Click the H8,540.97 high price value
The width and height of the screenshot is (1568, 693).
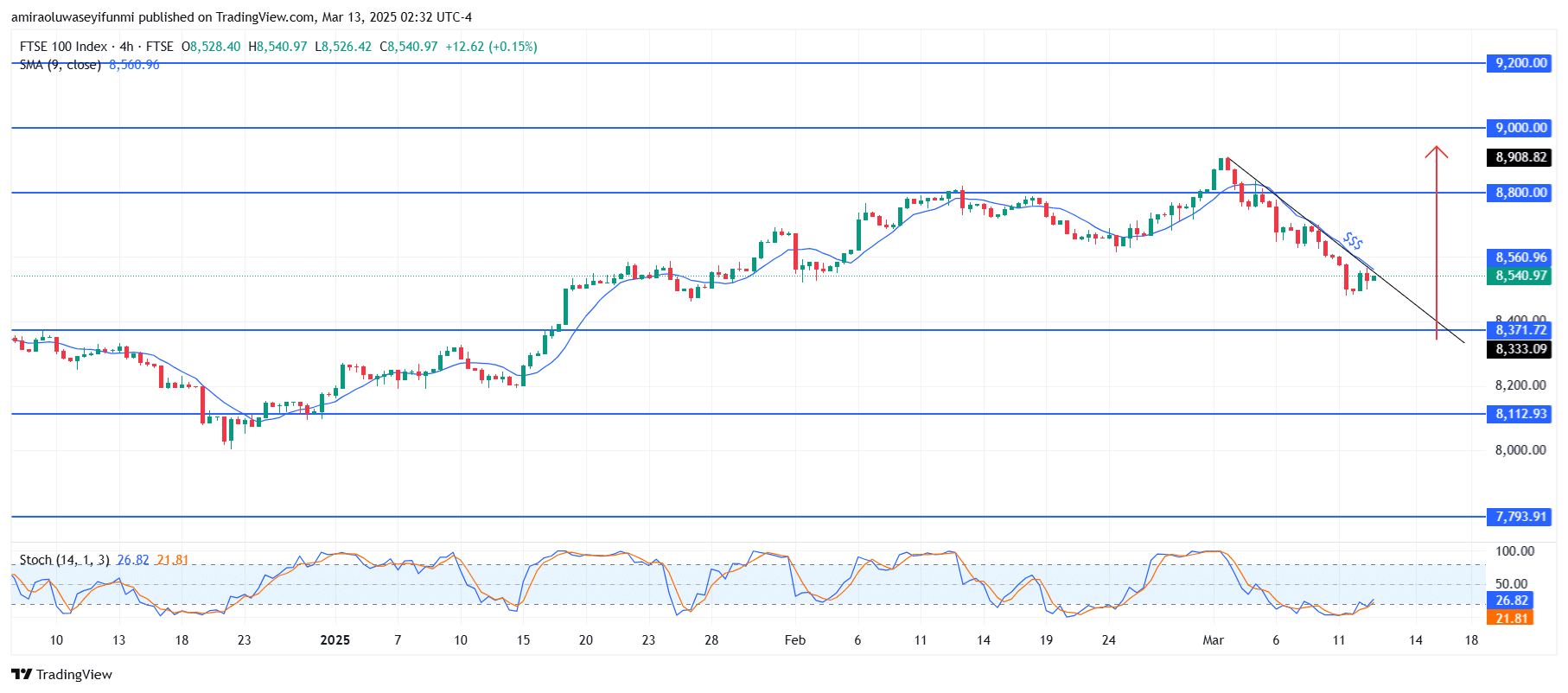[277, 47]
